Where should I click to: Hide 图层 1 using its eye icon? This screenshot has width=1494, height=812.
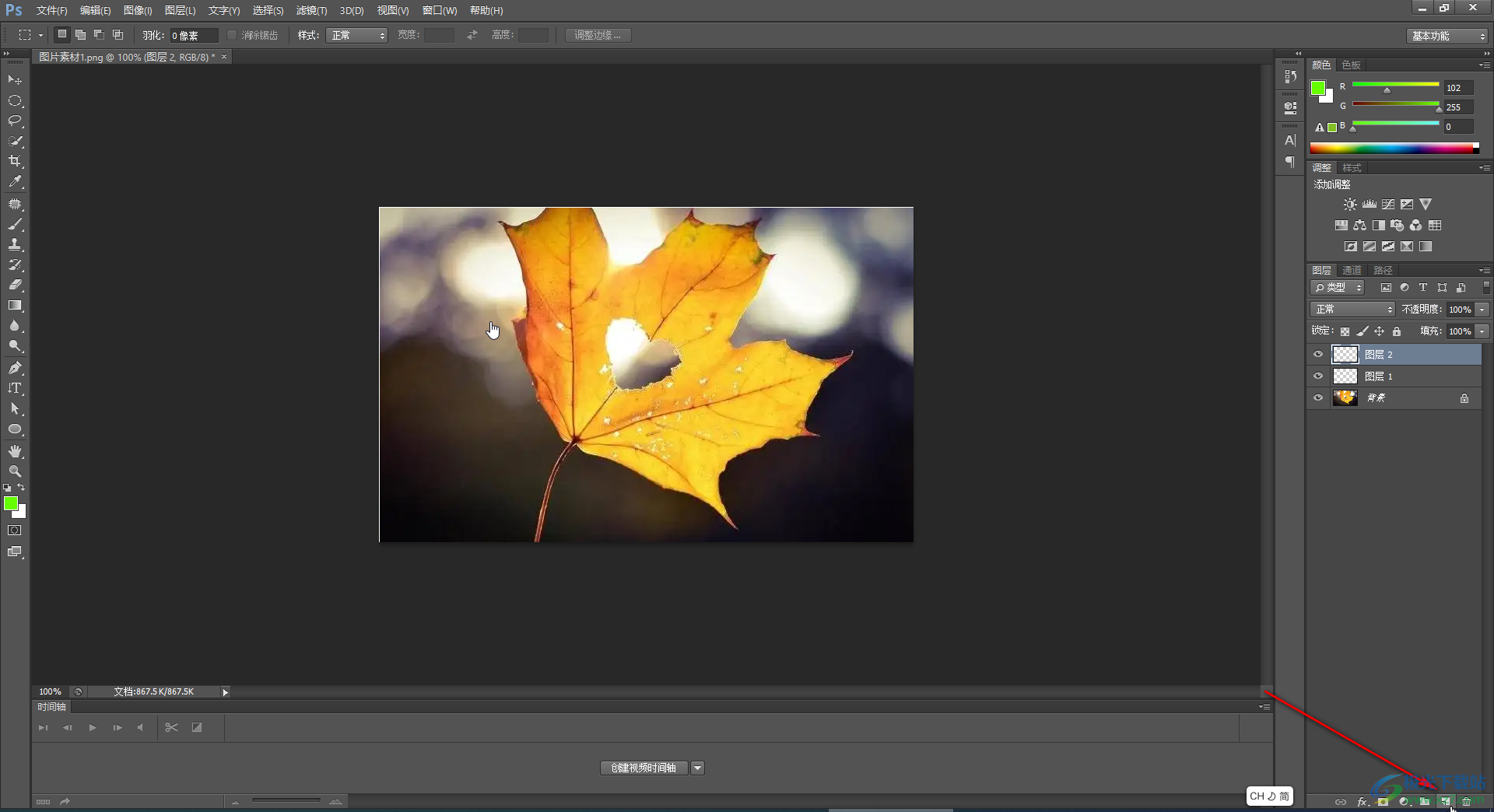pyautogui.click(x=1318, y=376)
